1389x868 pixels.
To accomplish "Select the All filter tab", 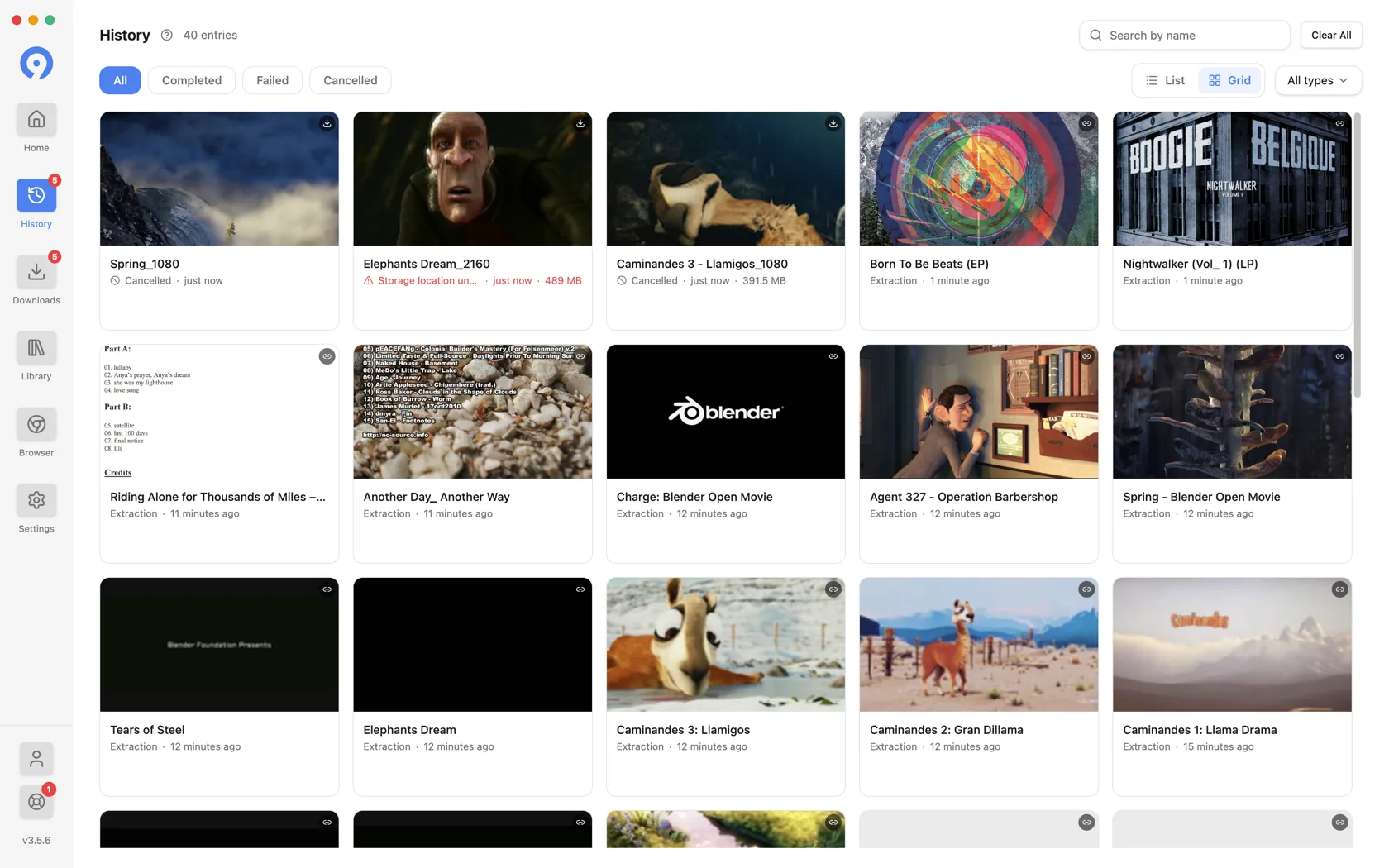I will pyautogui.click(x=120, y=80).
